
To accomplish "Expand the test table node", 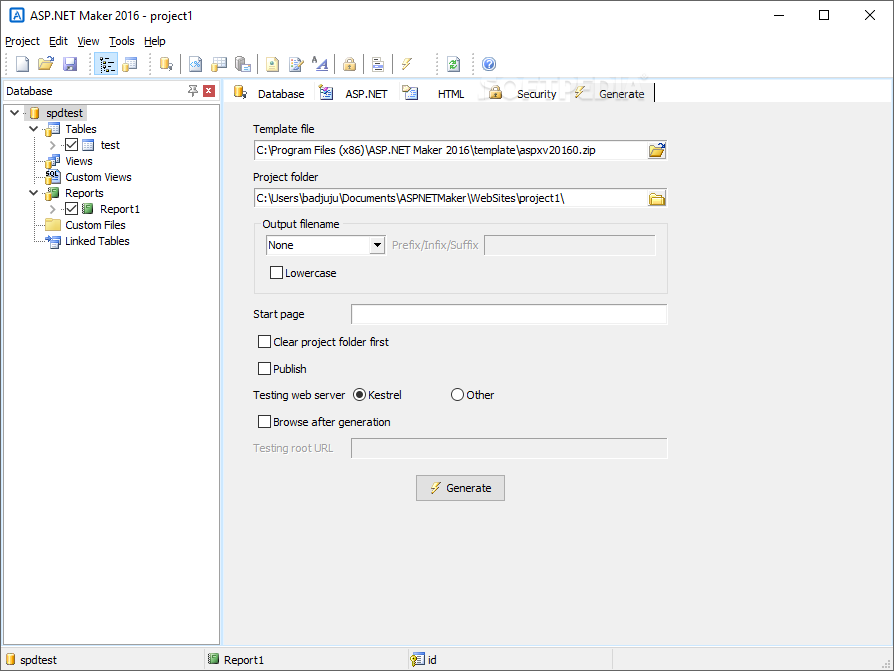I will pyautogui.click(x=52, y=145).
